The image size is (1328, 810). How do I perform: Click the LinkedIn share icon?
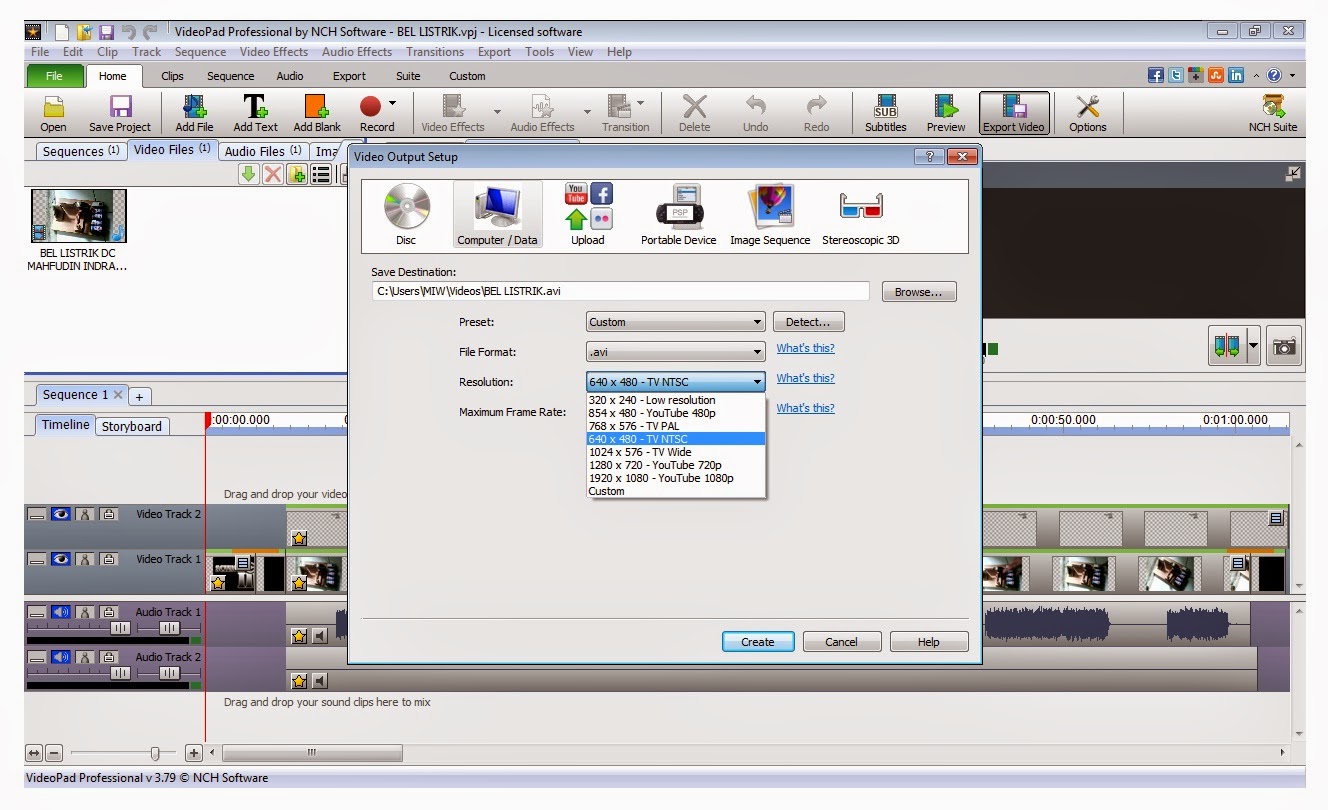pyautogui.click(x=1237, y=75)
